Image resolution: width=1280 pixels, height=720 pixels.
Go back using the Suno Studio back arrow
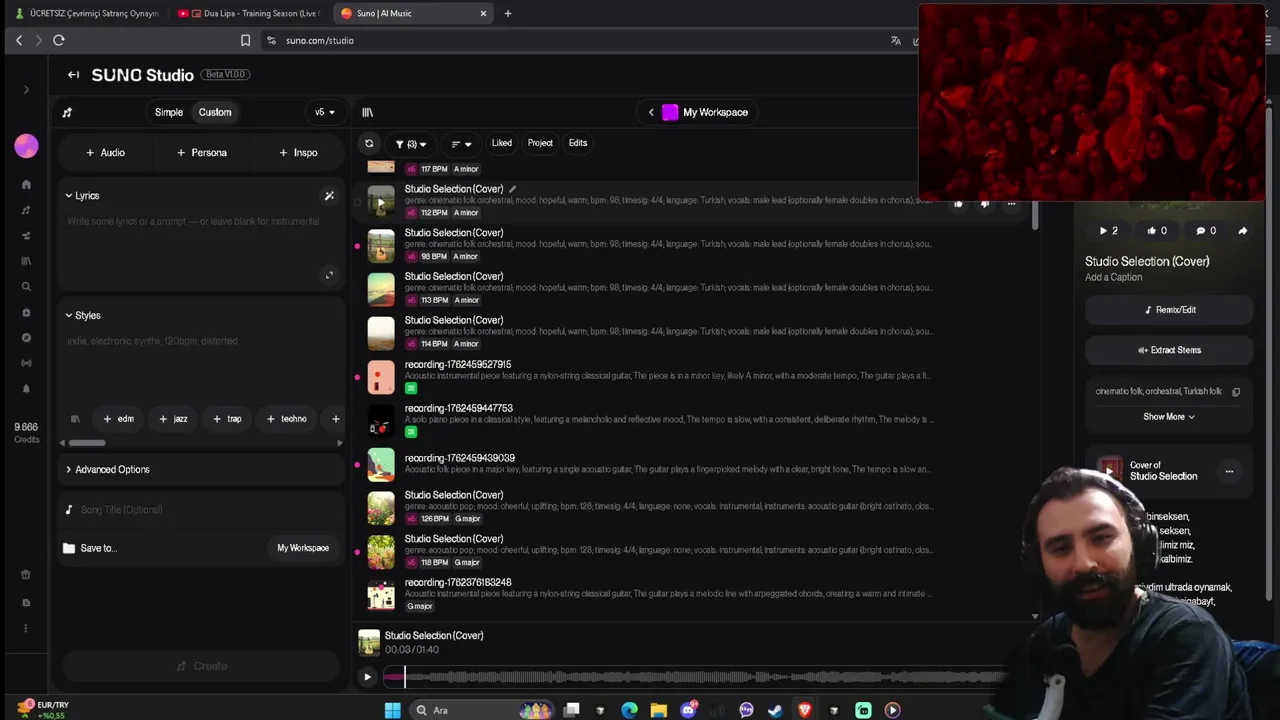click(x=73, y=75)
